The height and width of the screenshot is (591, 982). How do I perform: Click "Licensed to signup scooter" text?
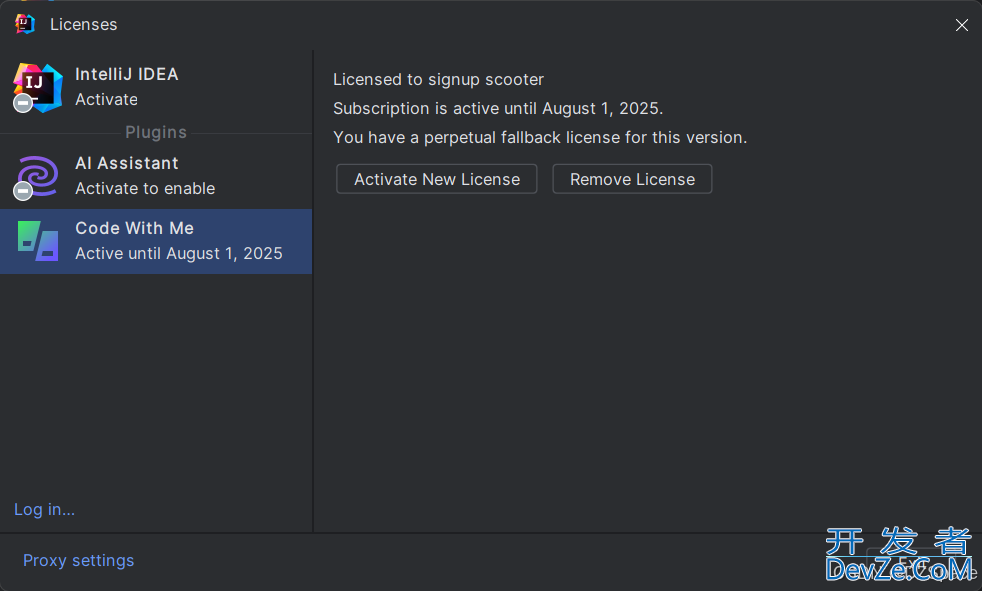pos(438,80)
